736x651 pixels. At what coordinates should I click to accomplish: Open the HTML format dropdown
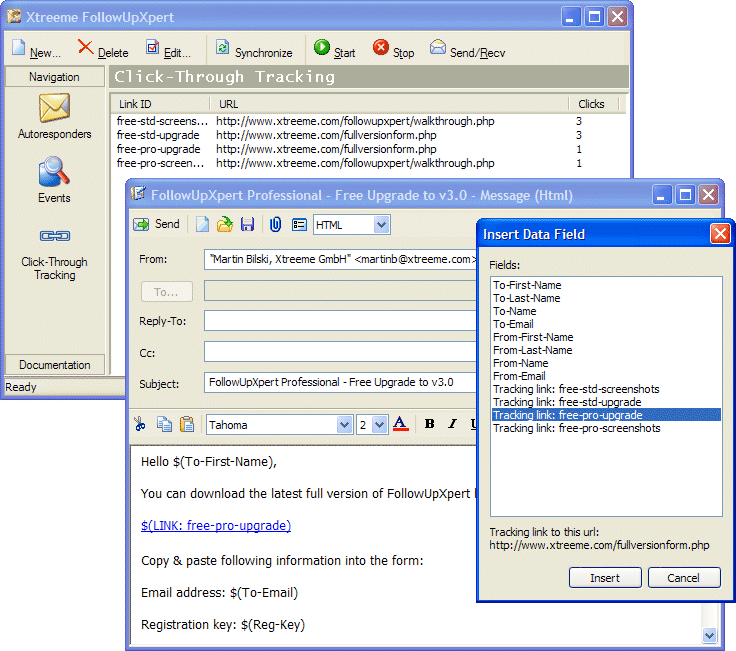(382, 225)
